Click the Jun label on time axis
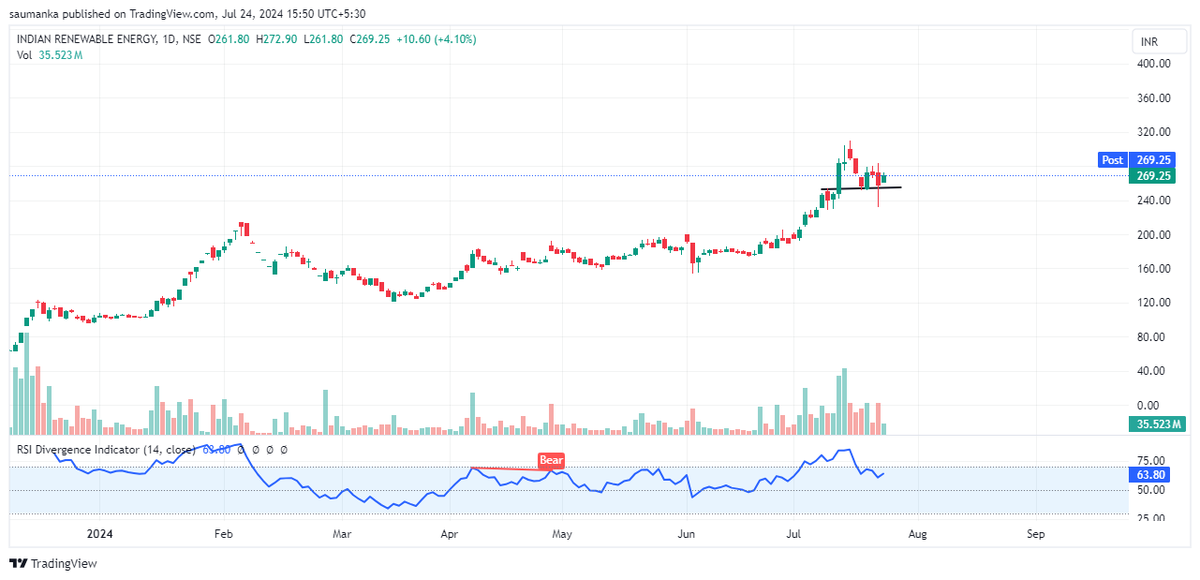Screen dimensions: 1200x580 [x=685, y=534]
